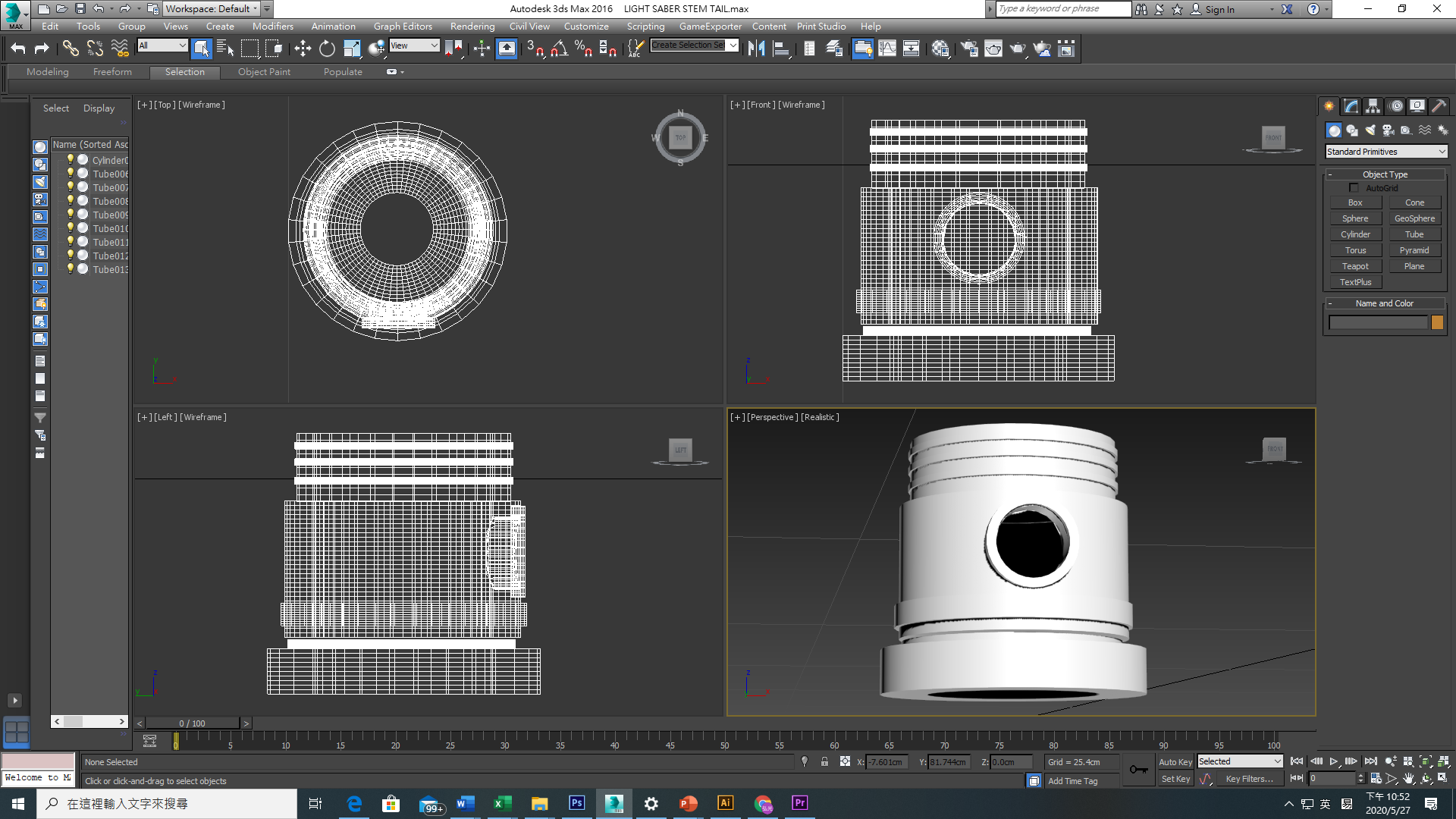Toggle Keyboard Shortcut Override
This screenshot has height=819, width=1456.
tap(507, 49)
